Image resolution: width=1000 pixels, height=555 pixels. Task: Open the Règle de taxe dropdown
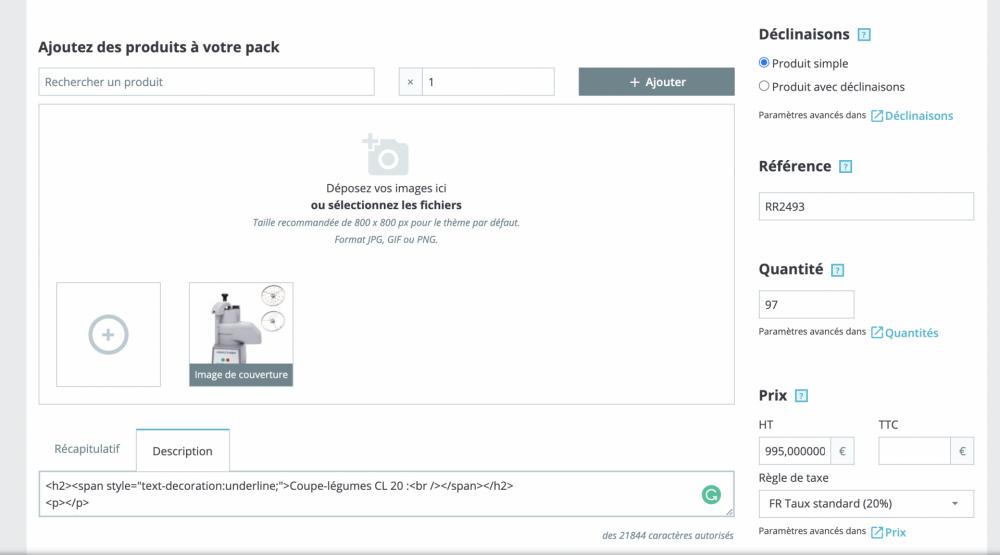866,503
